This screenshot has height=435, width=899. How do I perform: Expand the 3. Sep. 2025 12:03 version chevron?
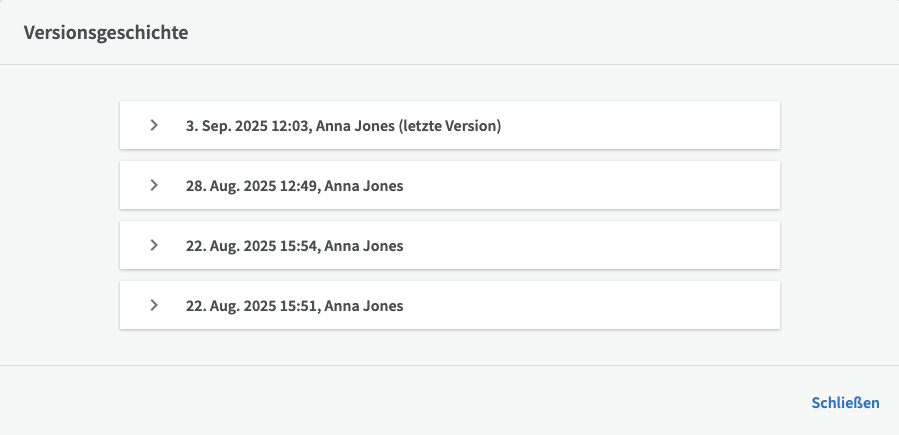click(154, 126)
